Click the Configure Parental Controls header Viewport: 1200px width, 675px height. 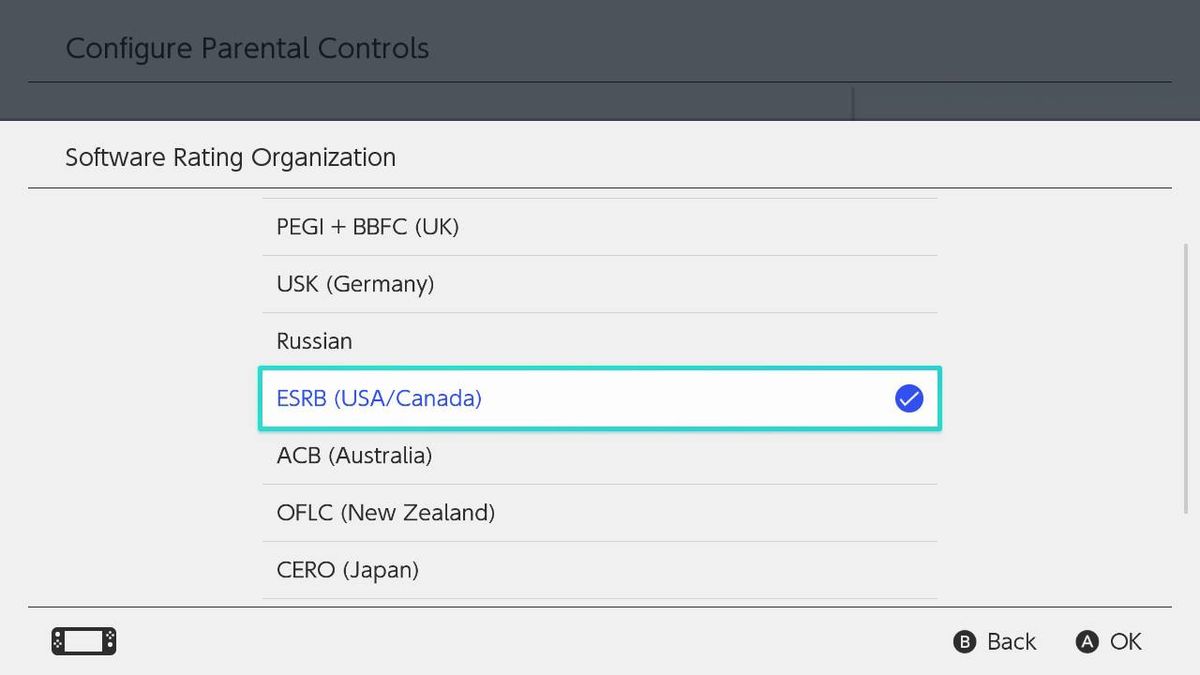247,47
